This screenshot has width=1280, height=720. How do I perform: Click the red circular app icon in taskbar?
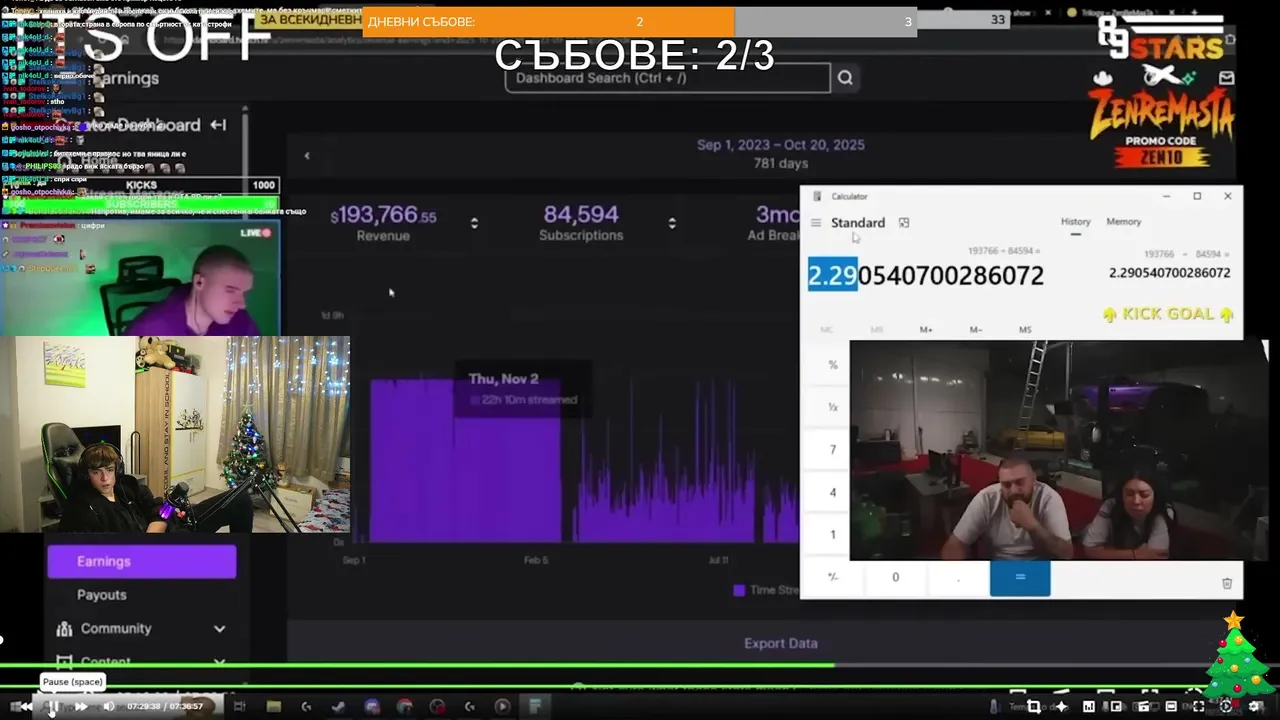437,706
